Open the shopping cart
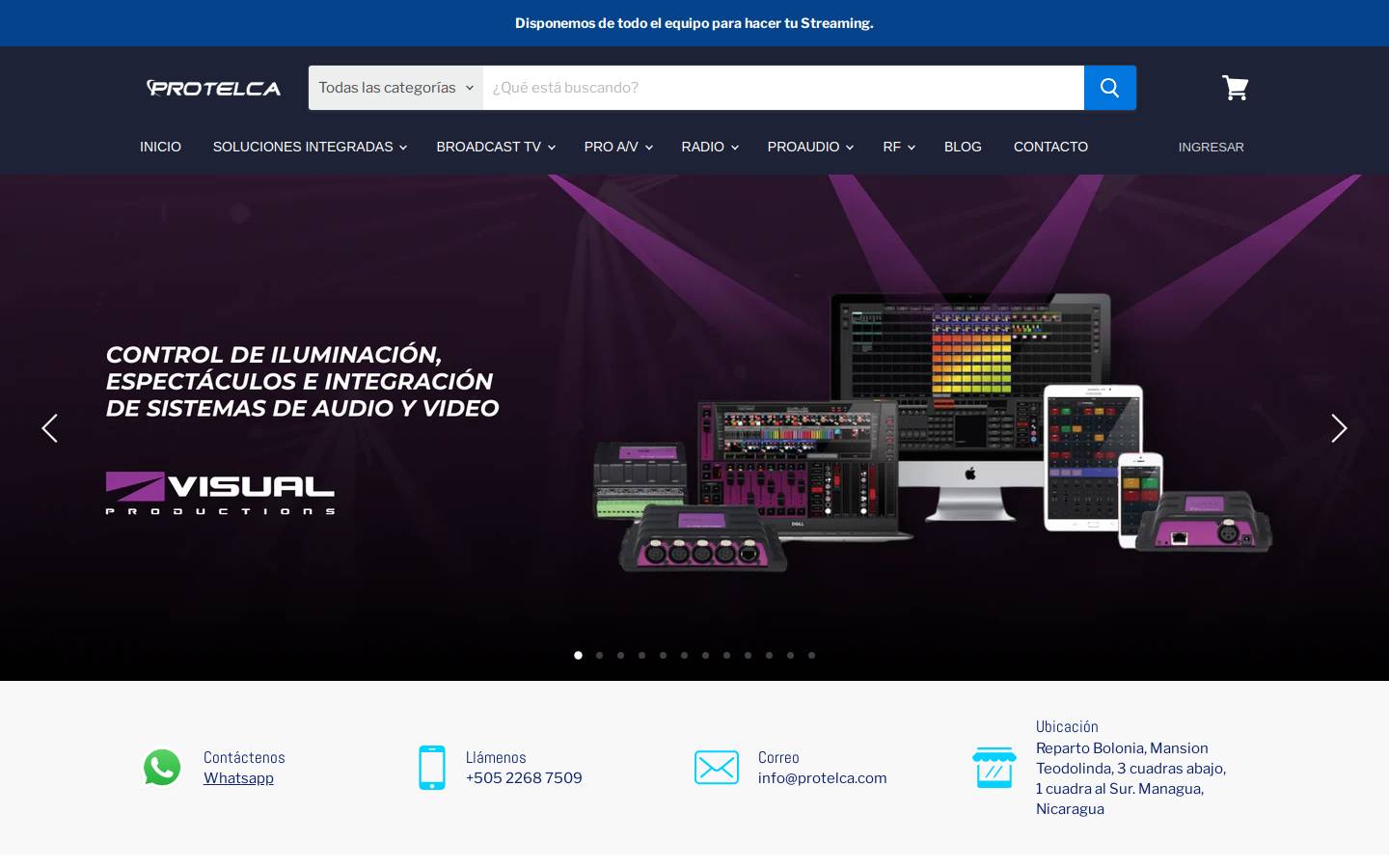This screenshot has height=868, width=1389. click(1235, 88)
